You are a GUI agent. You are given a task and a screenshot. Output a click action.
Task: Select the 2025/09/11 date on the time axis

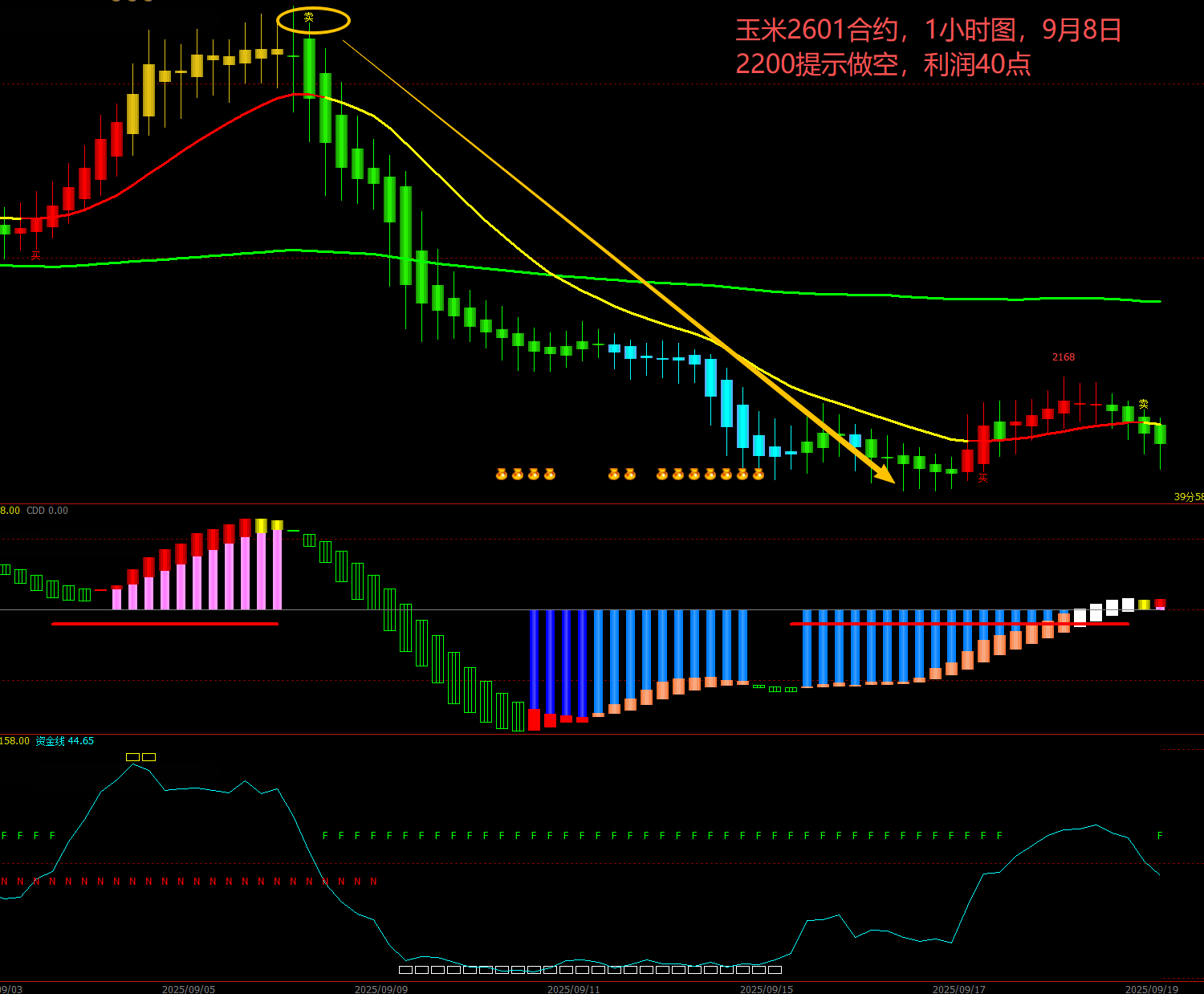(x=574, y=989)
